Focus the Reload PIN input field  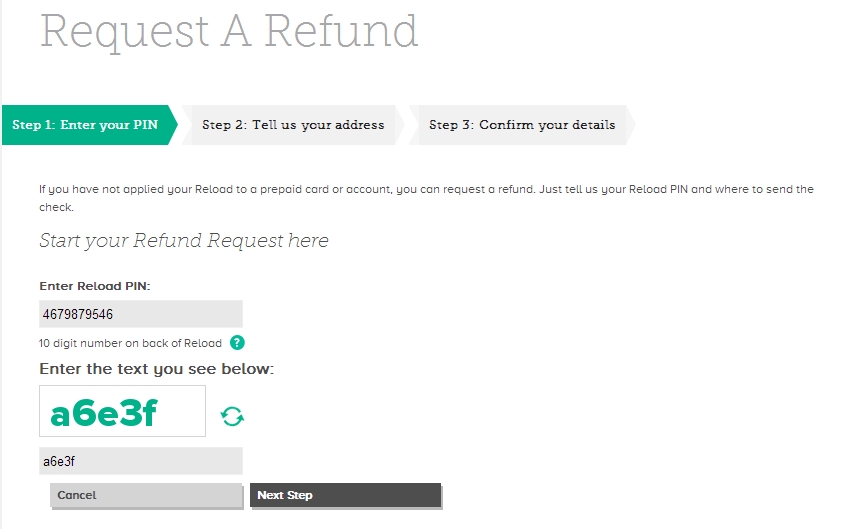click(x=141, y=314)
